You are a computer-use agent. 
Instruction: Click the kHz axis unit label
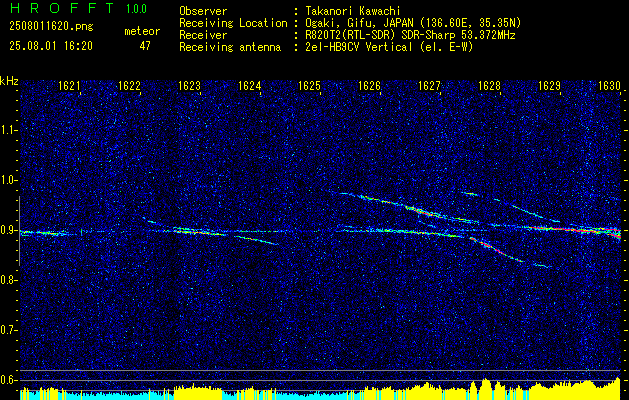point(9,81)
